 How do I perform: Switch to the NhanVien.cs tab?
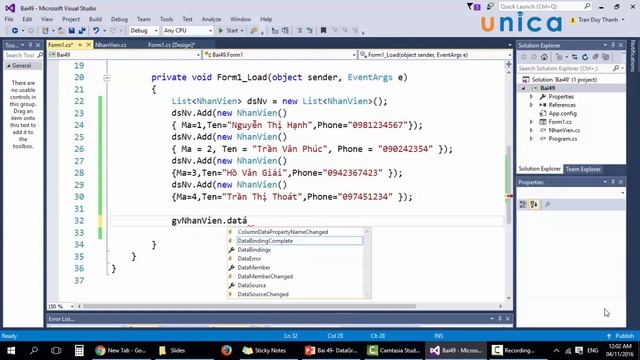point(111,45)
